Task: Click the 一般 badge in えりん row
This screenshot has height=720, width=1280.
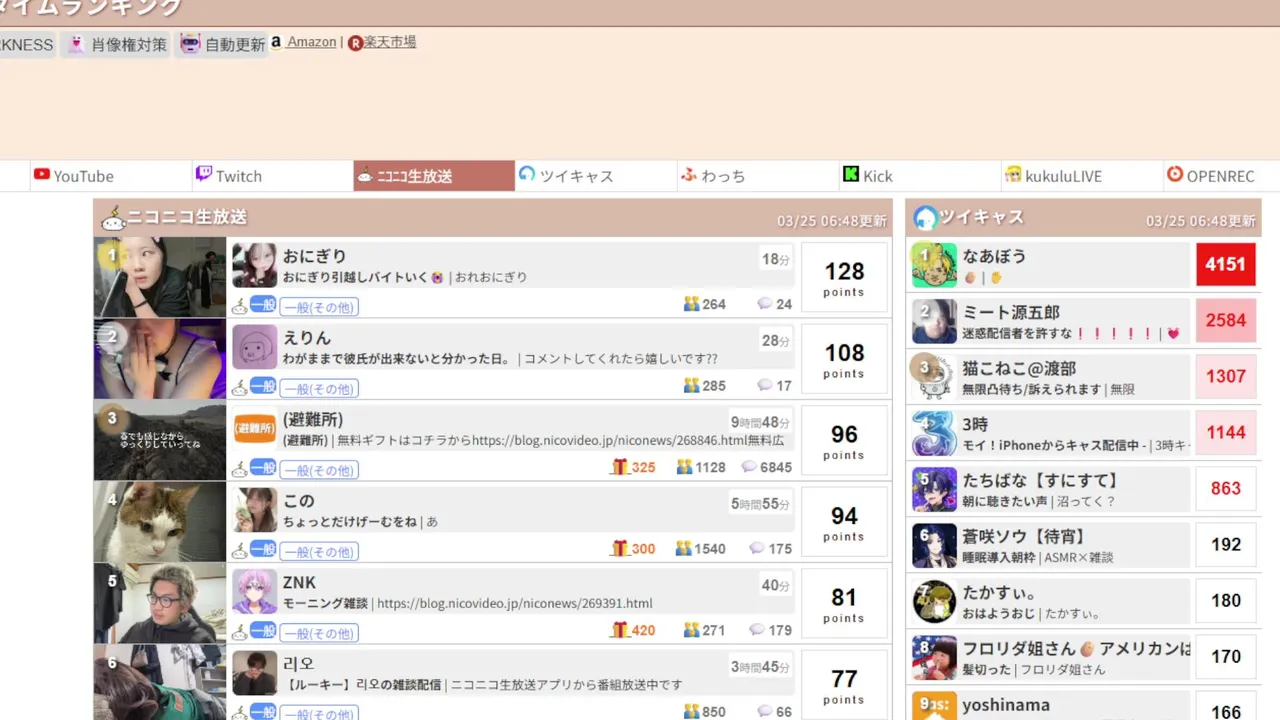Action: pos(263,386)
